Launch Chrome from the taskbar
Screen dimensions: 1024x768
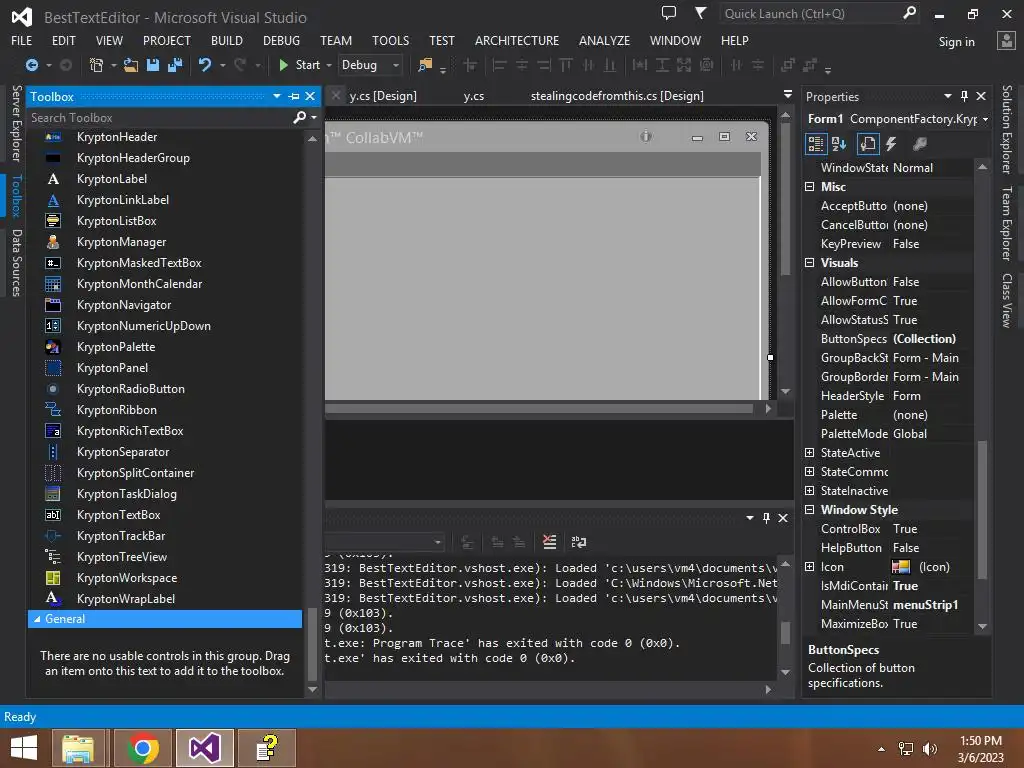[x=143, y=748]
